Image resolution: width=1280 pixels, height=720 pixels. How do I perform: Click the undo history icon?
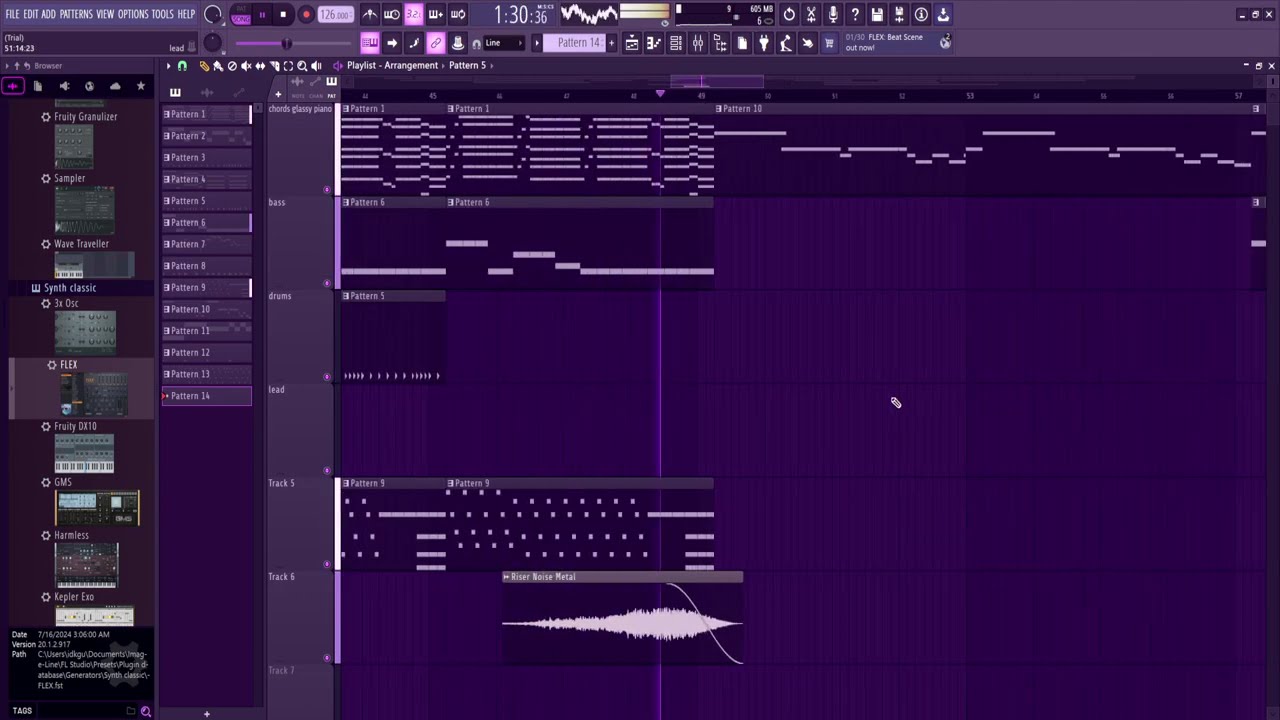[789, 15]
